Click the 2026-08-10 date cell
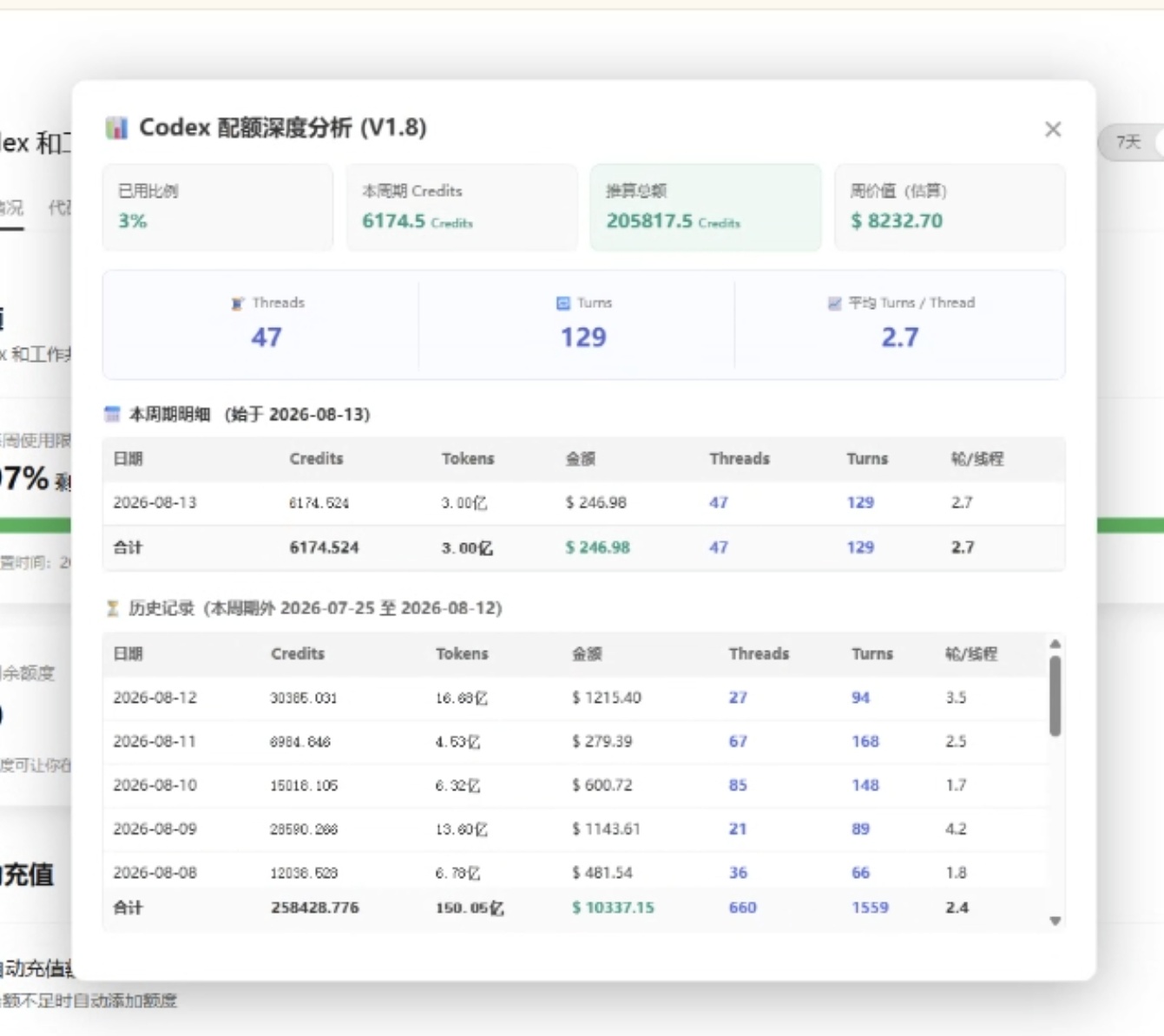 pyautogui.click(x=155, y=785)
